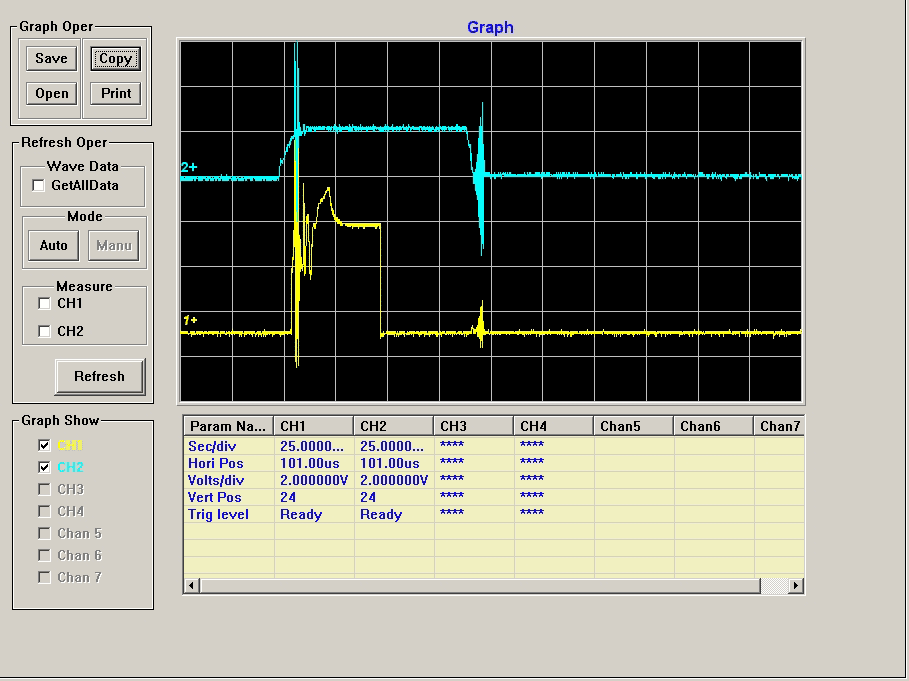Click the Save button in Graph Oper
909x681 pixels.
click(x=51, y=59)
